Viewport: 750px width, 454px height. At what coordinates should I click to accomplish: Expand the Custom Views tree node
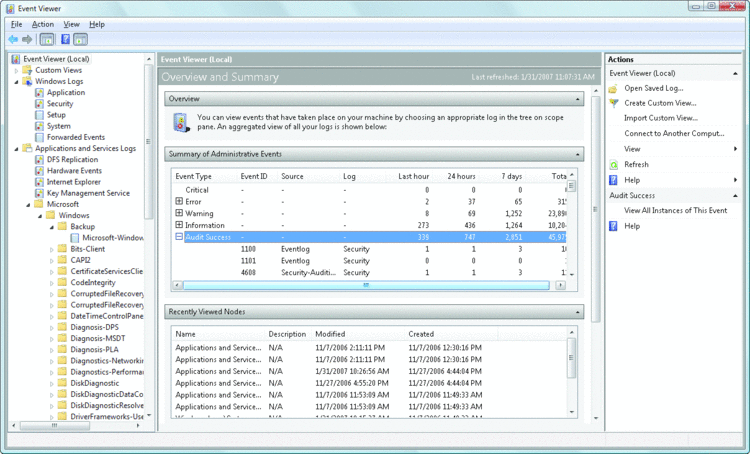[17, 71]
